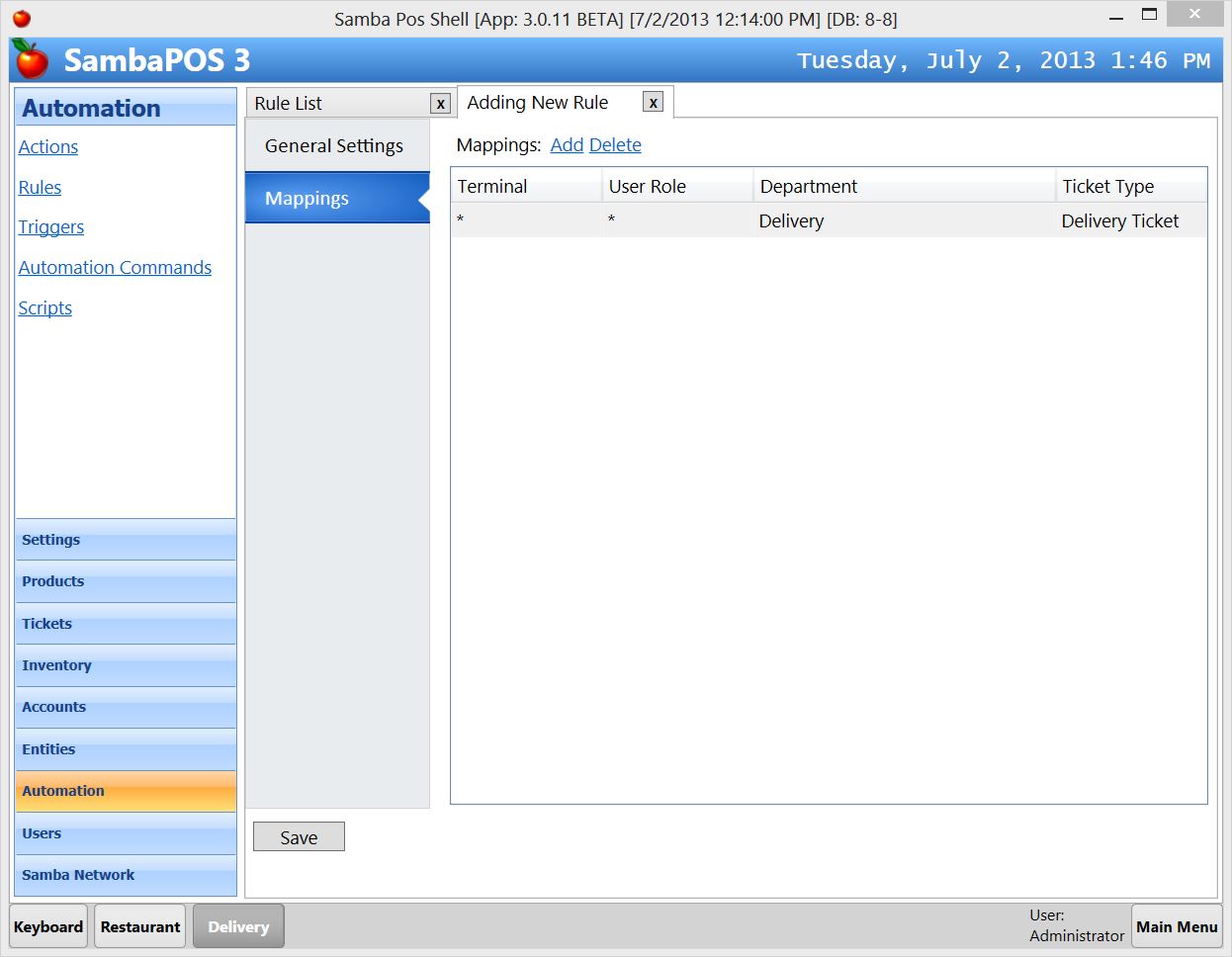1232x957 pixels.
Task: Open the Rules page
Action: (40, 187)
